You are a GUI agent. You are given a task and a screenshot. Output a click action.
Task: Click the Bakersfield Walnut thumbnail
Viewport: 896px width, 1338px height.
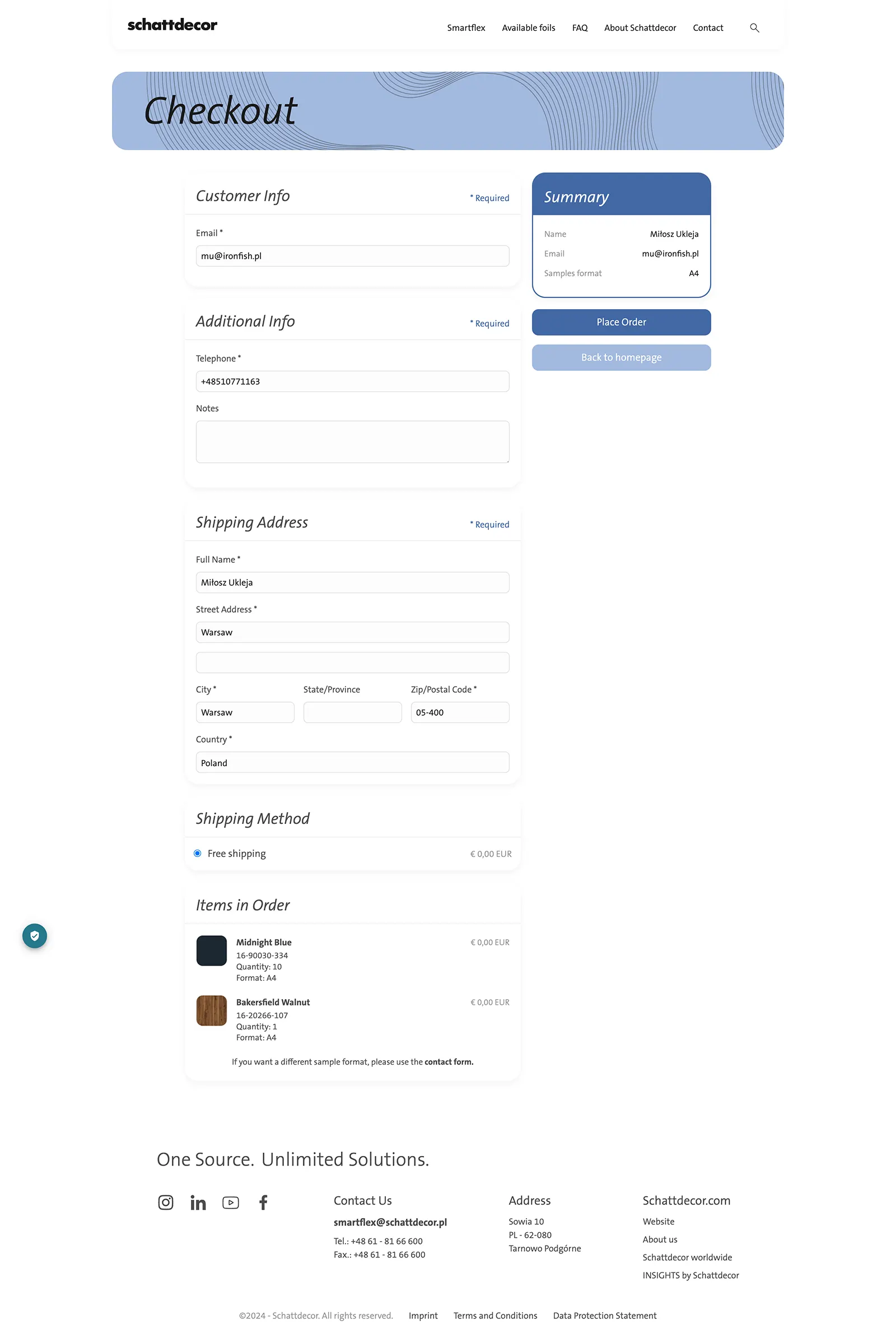click(211, 1010)
